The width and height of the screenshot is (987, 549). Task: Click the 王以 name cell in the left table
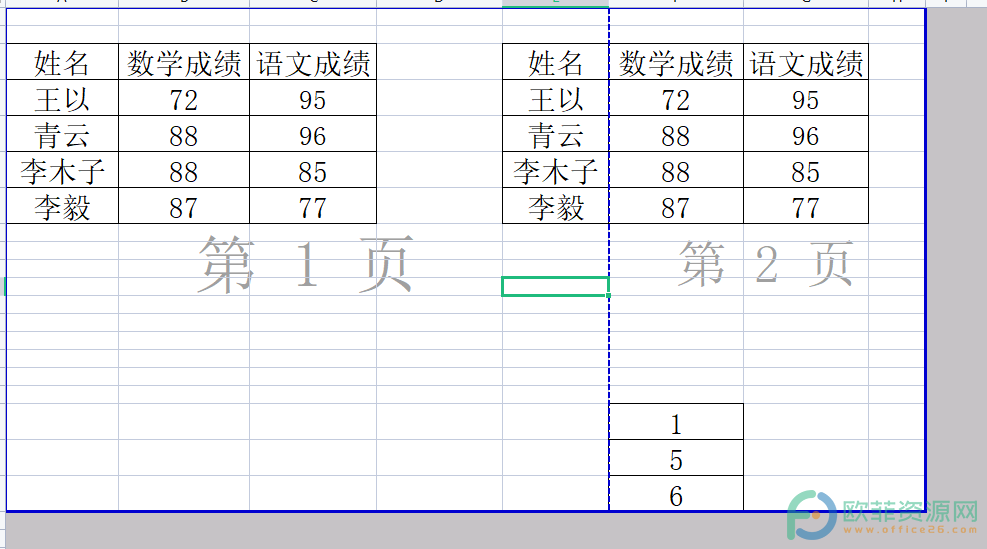point(62,98)
